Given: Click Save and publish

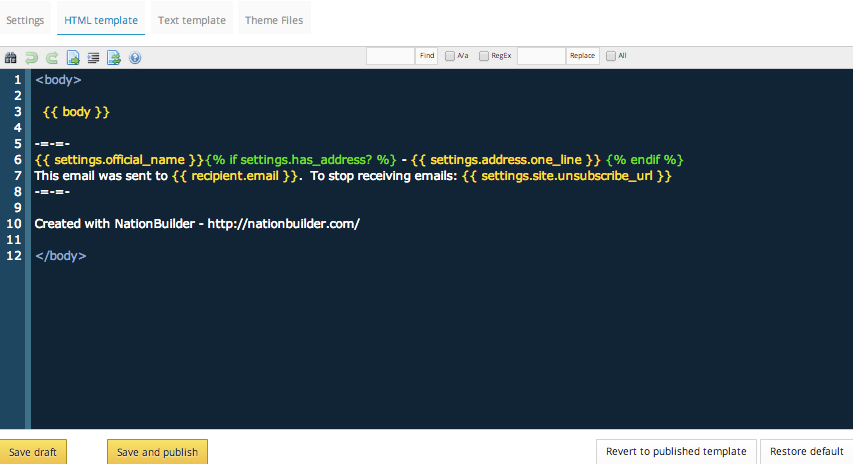Looking at the screenshot, I should pyautogui.click(x=157, y=452).
